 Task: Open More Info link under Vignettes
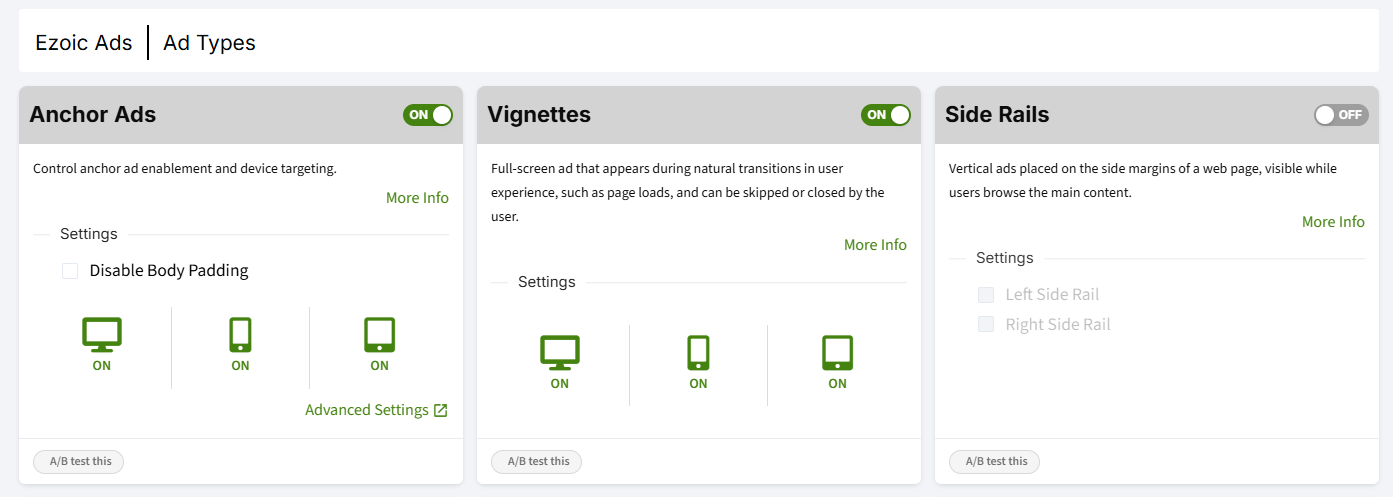(x=875, y=245)
